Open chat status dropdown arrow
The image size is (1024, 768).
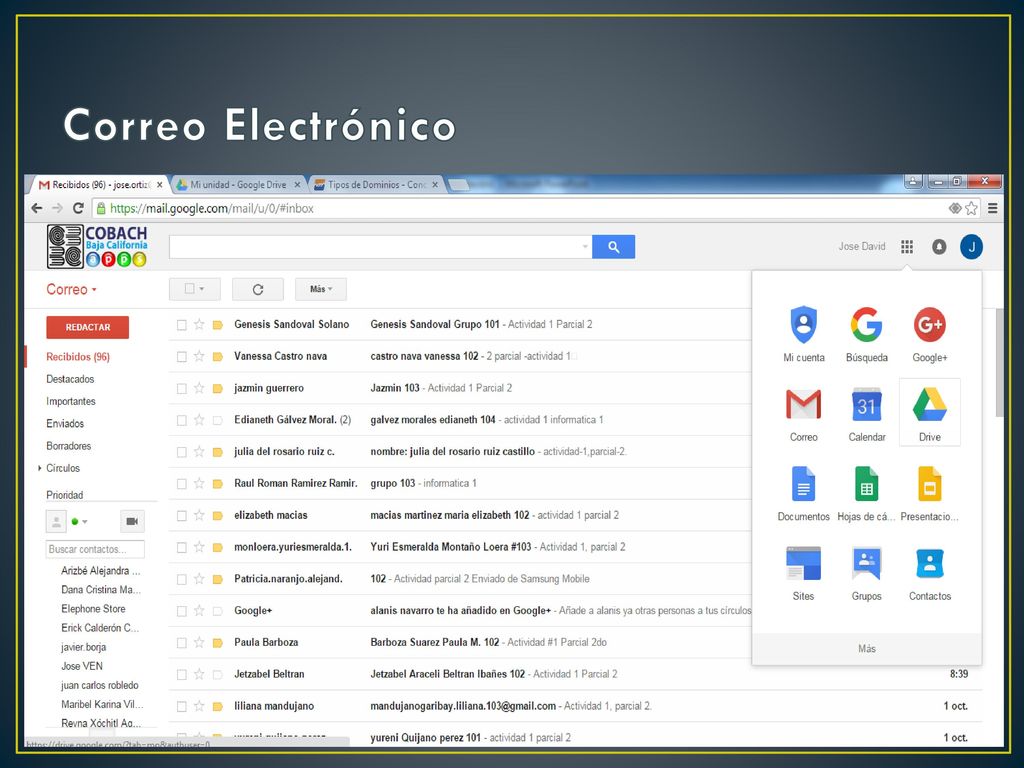pos(85,522)
